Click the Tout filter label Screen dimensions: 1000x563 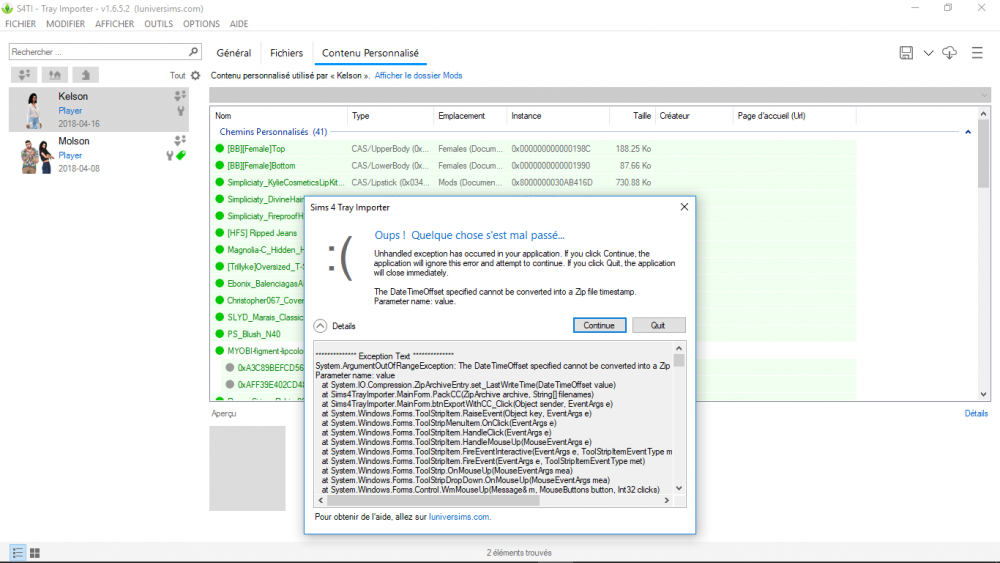click(177, 75)
